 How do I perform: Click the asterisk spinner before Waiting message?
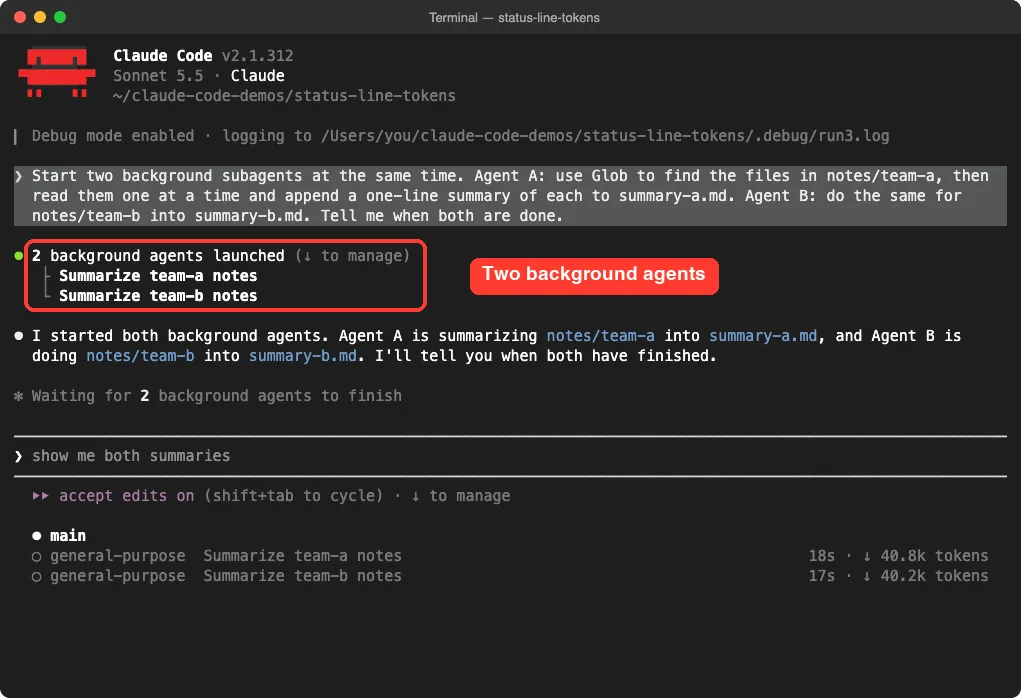pyautogui.click(x=18, y=396)
